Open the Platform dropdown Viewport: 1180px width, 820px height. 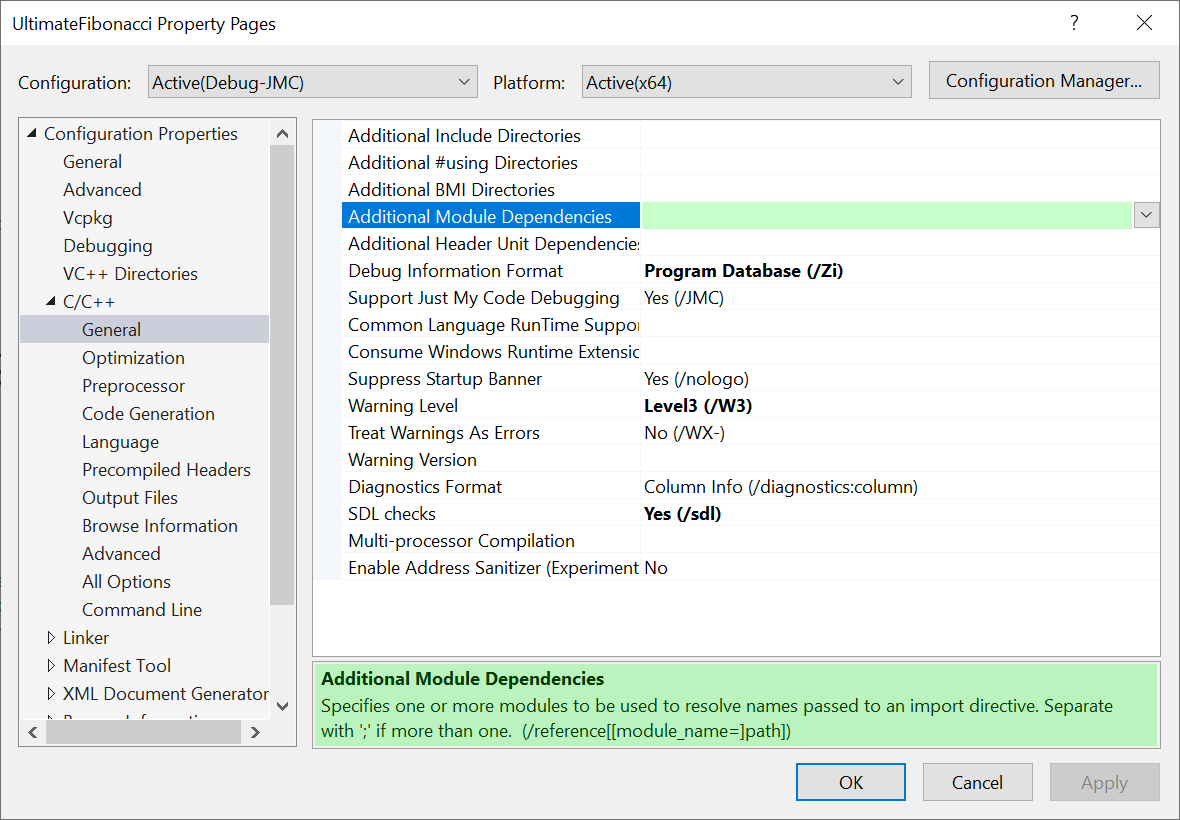(897, 82)
